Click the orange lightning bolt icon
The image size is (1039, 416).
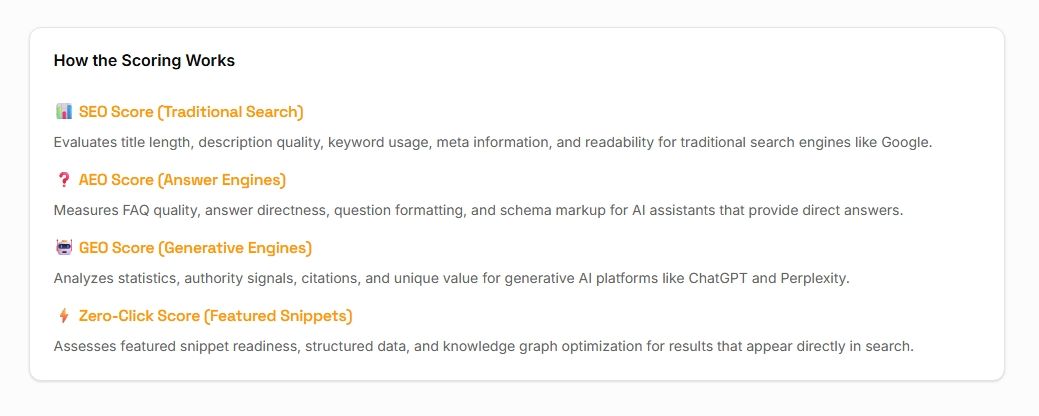(64, 316)
